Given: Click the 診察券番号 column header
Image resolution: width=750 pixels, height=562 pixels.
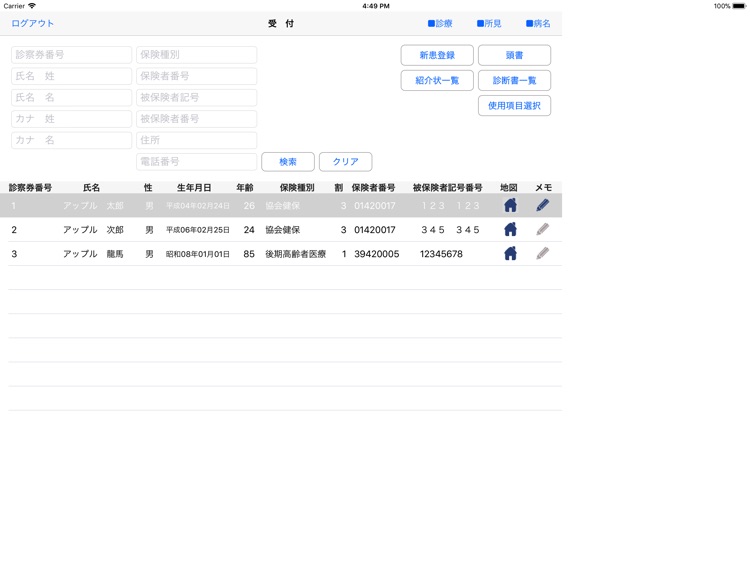Looking at the screenshot, I should pos(30,187).
